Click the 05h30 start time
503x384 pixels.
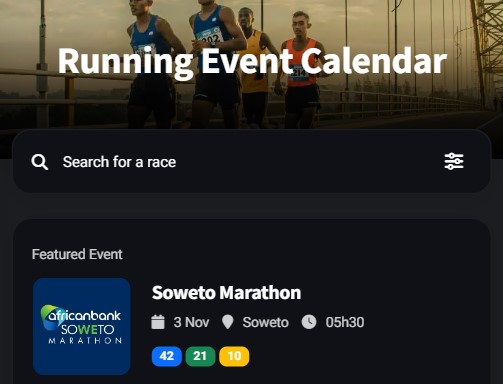coord(345,322)
